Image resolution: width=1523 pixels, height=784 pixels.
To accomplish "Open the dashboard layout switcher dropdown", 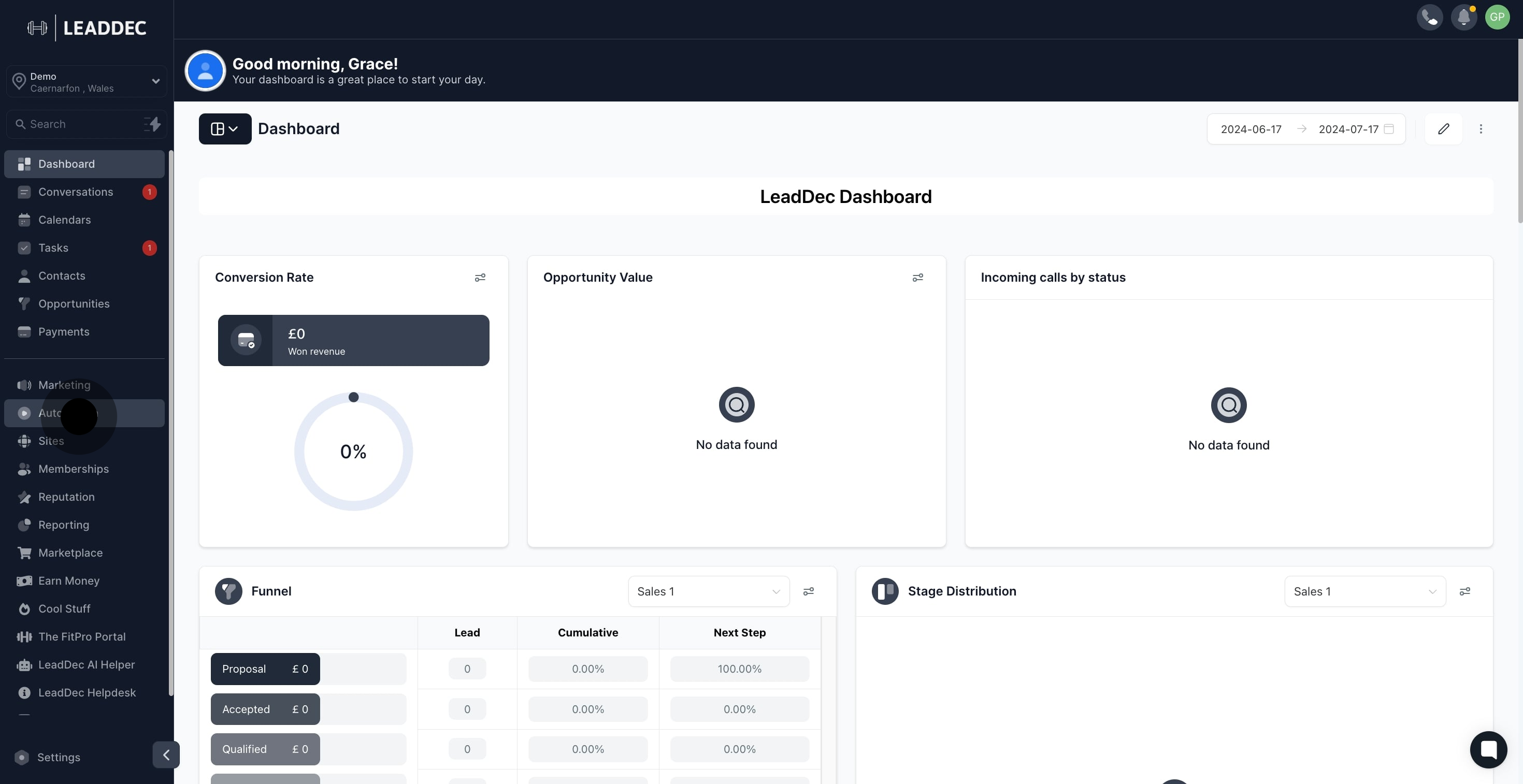I will [225, 129].
